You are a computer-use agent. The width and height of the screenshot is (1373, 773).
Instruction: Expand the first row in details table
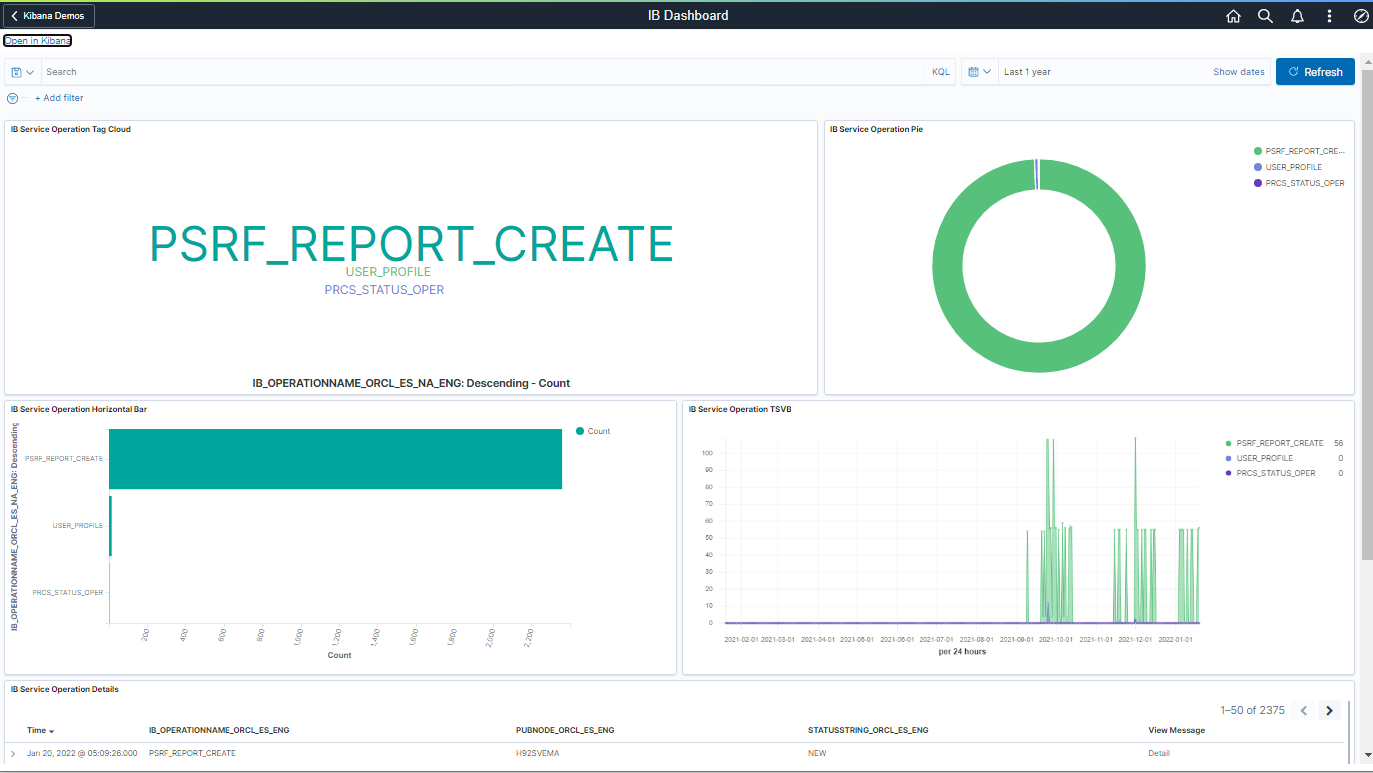[x=13, y=753]
